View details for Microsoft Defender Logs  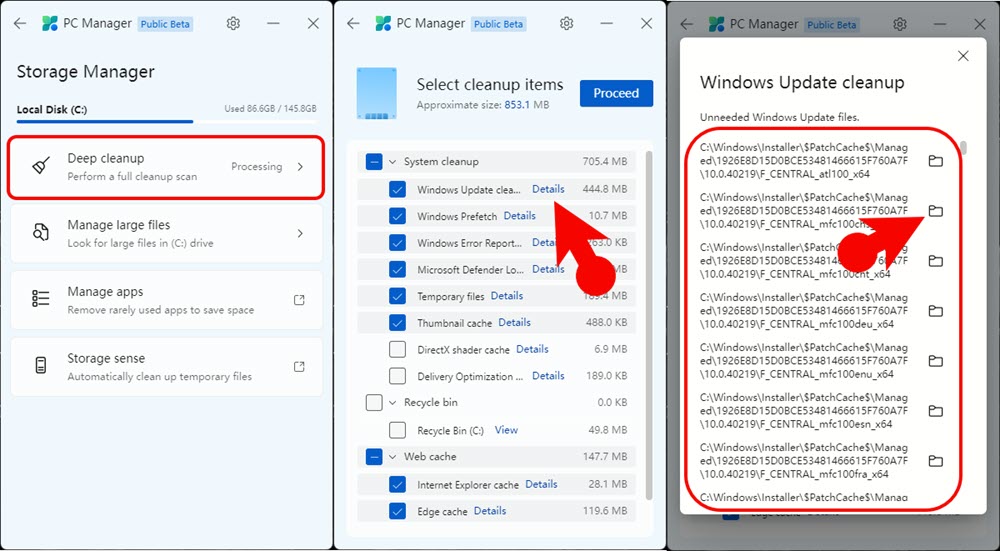(x=548, y=269)
